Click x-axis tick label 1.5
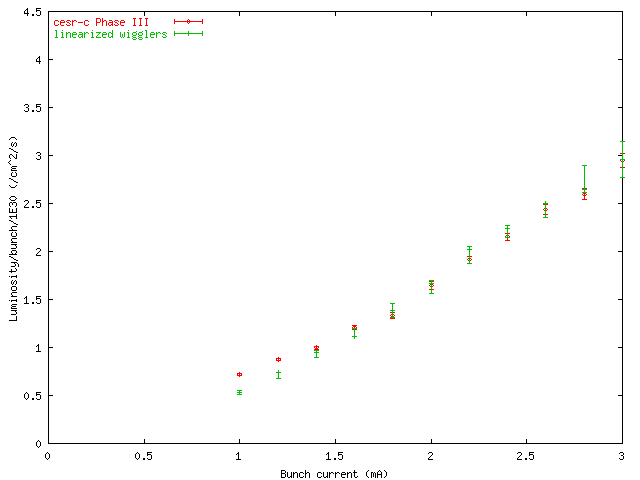The image size is (640, 480). click(335, 456)
